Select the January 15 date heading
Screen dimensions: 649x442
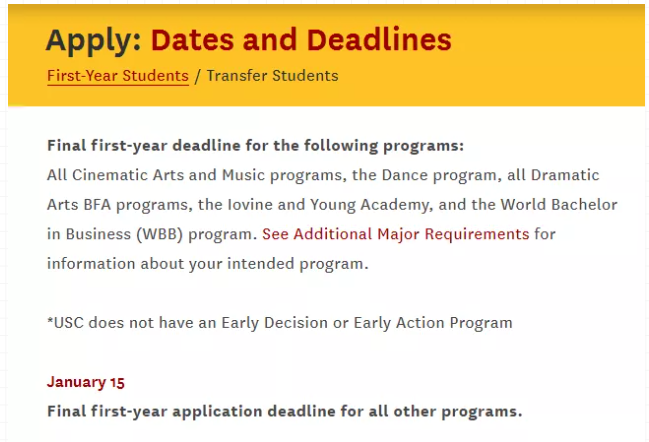point(86,382)
